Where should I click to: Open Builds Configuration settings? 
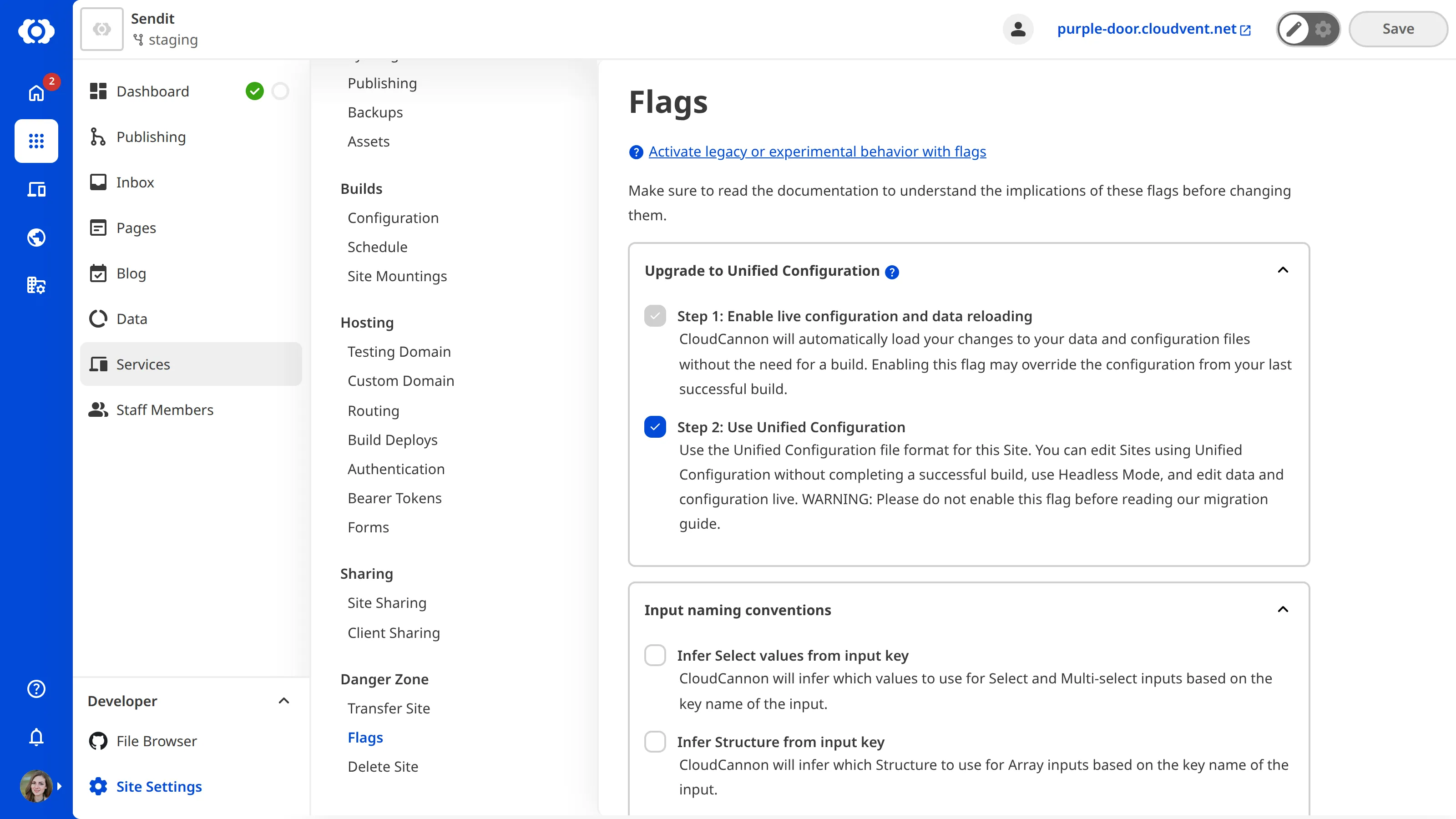coord(393,217)
